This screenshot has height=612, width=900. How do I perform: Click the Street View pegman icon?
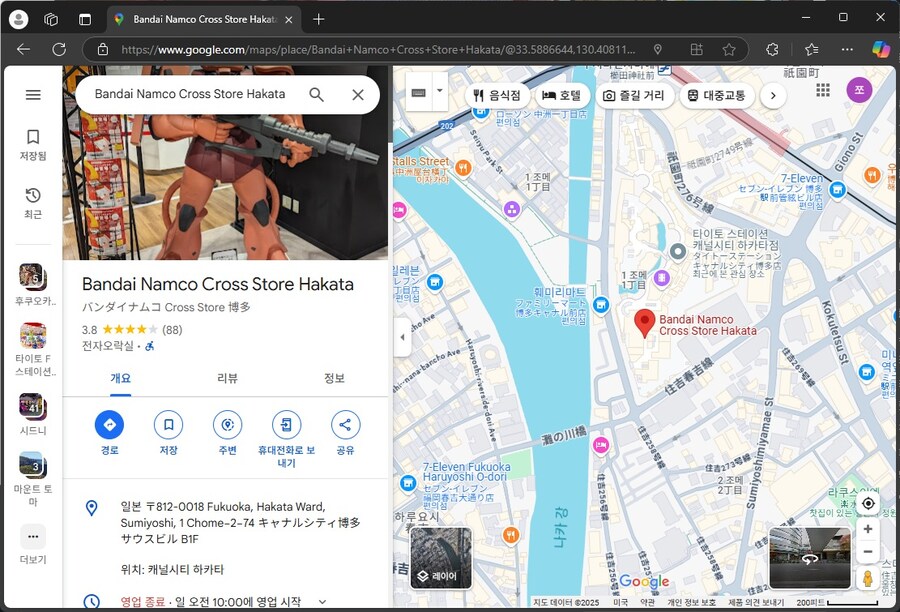click(x=868, y=578)
